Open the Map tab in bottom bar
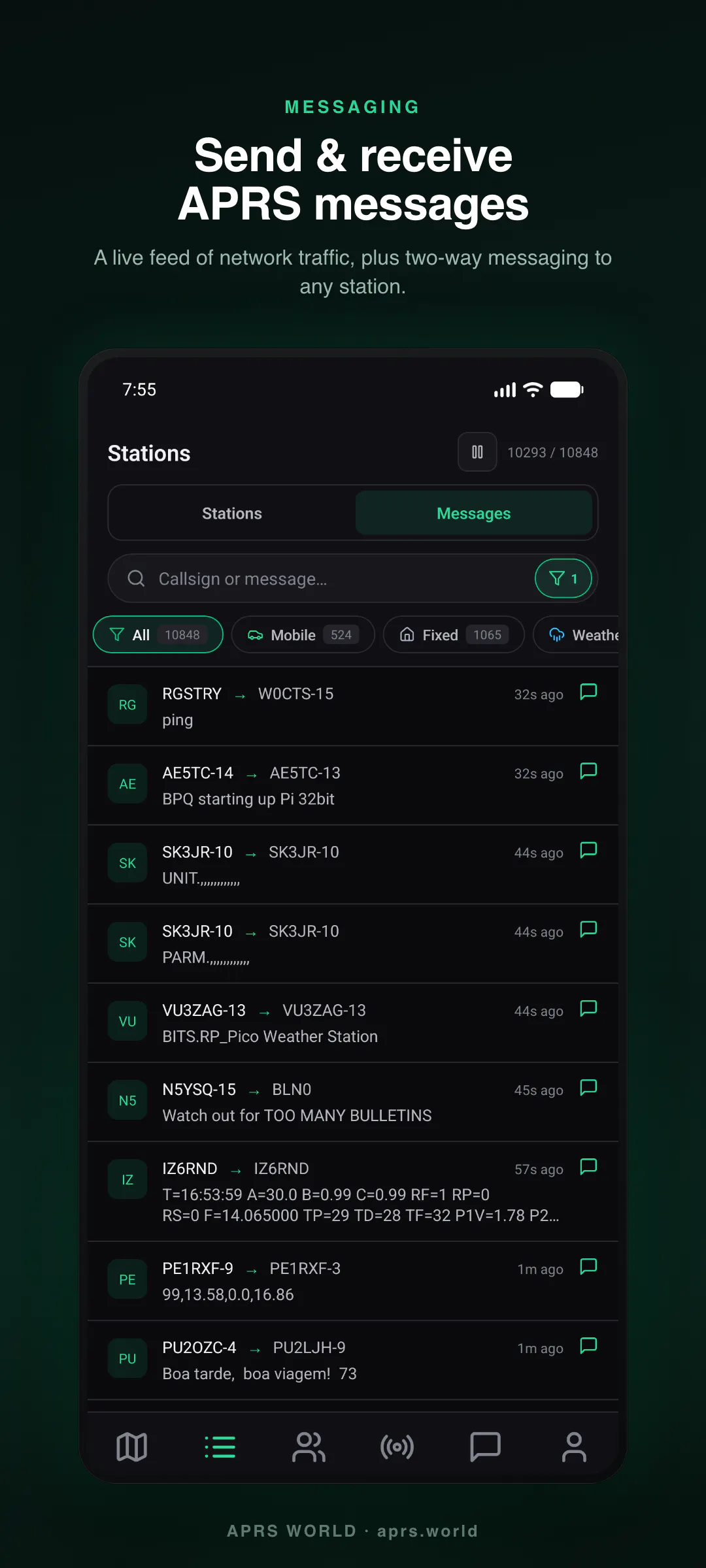 [131, 1447]
